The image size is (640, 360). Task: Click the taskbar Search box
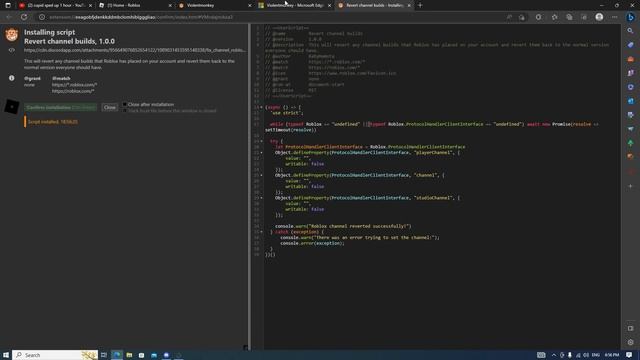tap(55, 355)
